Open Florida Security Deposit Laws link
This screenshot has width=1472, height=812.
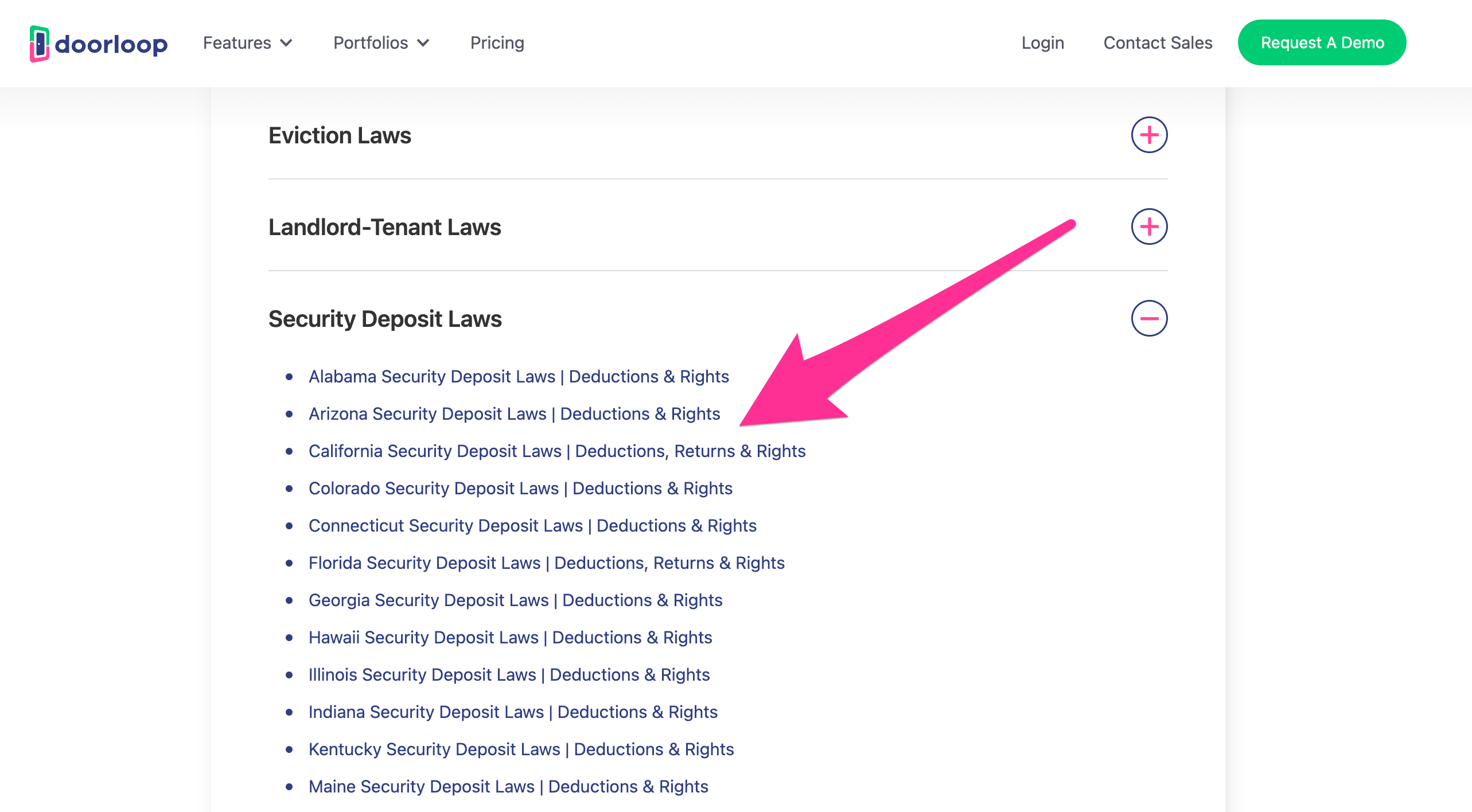click(547, 563)
